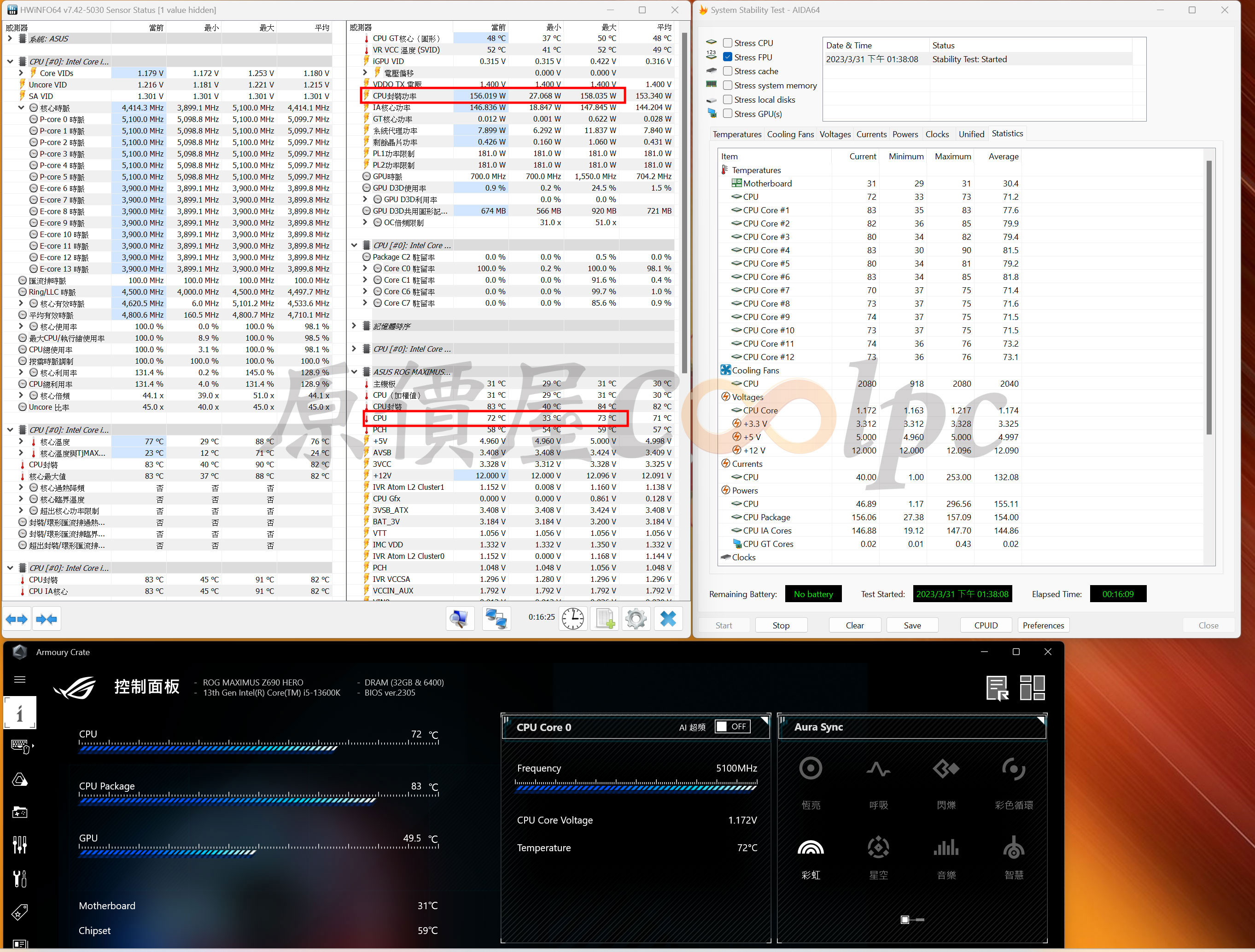This screenshot has height=952, width=1255.
Task: Click the CPU Core 0 Frequency bar
Action: coord(636,786)
